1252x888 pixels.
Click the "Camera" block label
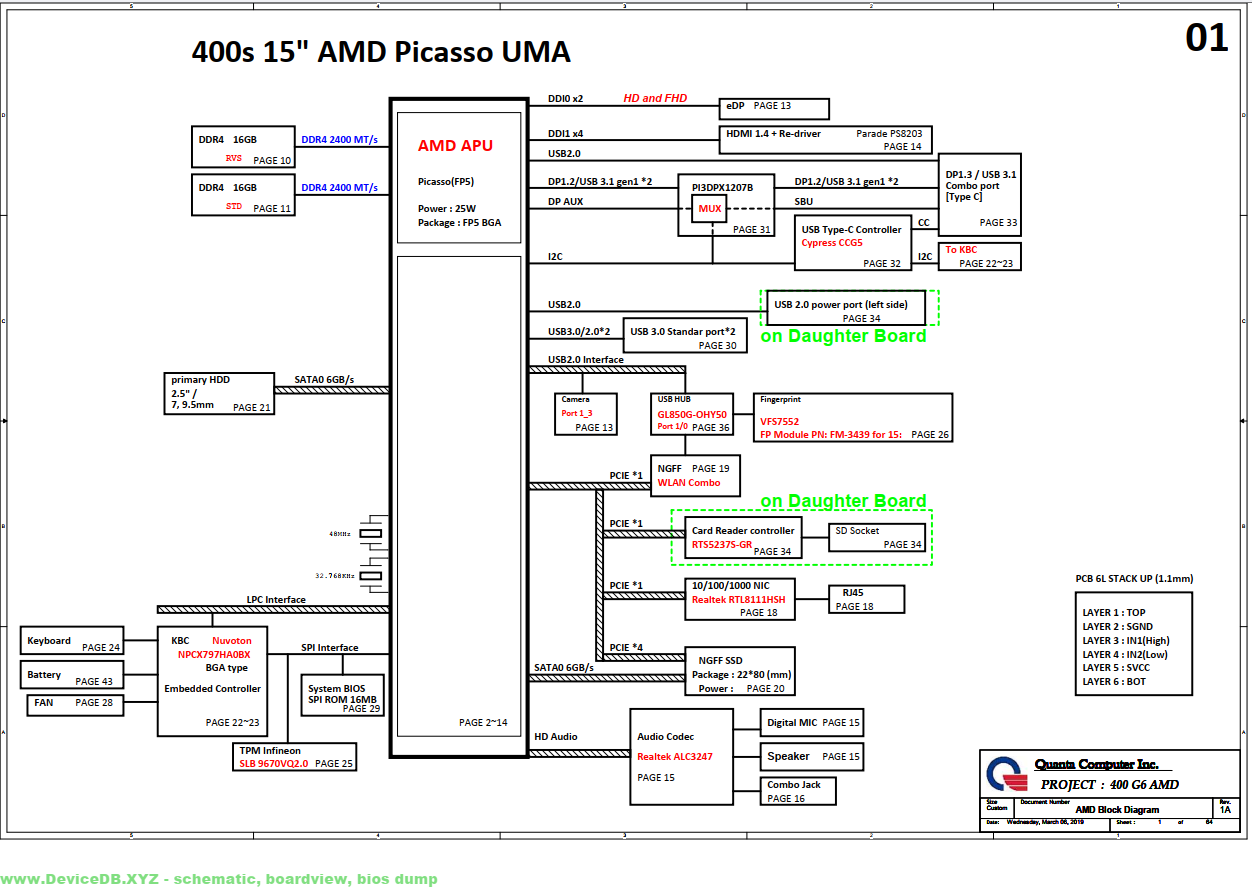pos(575,399)
